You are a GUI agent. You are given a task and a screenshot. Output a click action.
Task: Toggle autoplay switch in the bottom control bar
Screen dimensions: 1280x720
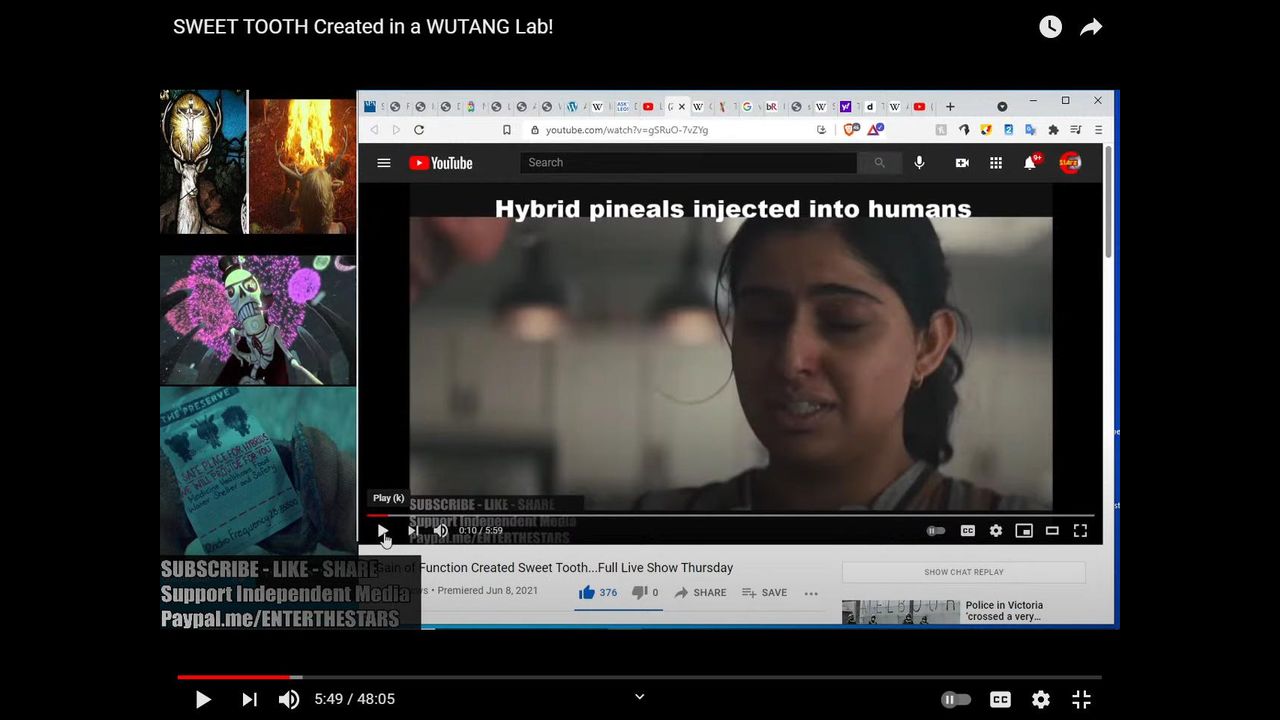(956, 699)
